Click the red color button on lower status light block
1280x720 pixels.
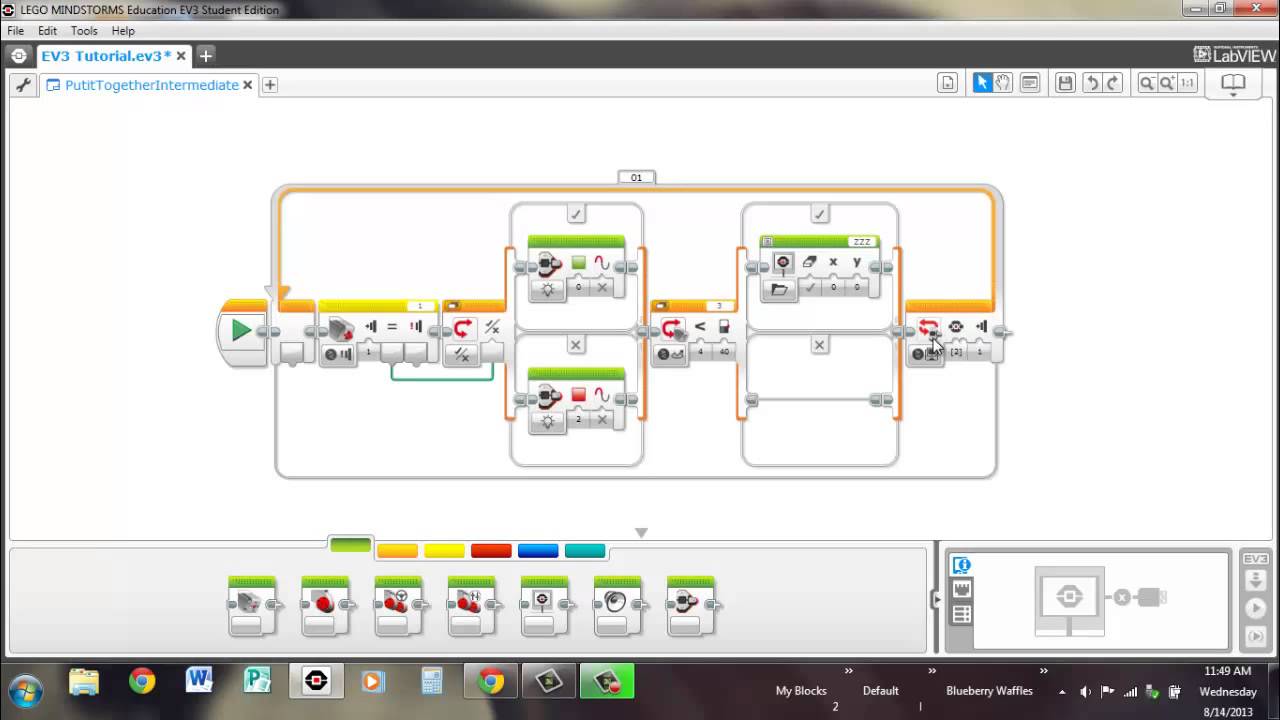click(578, 395)
